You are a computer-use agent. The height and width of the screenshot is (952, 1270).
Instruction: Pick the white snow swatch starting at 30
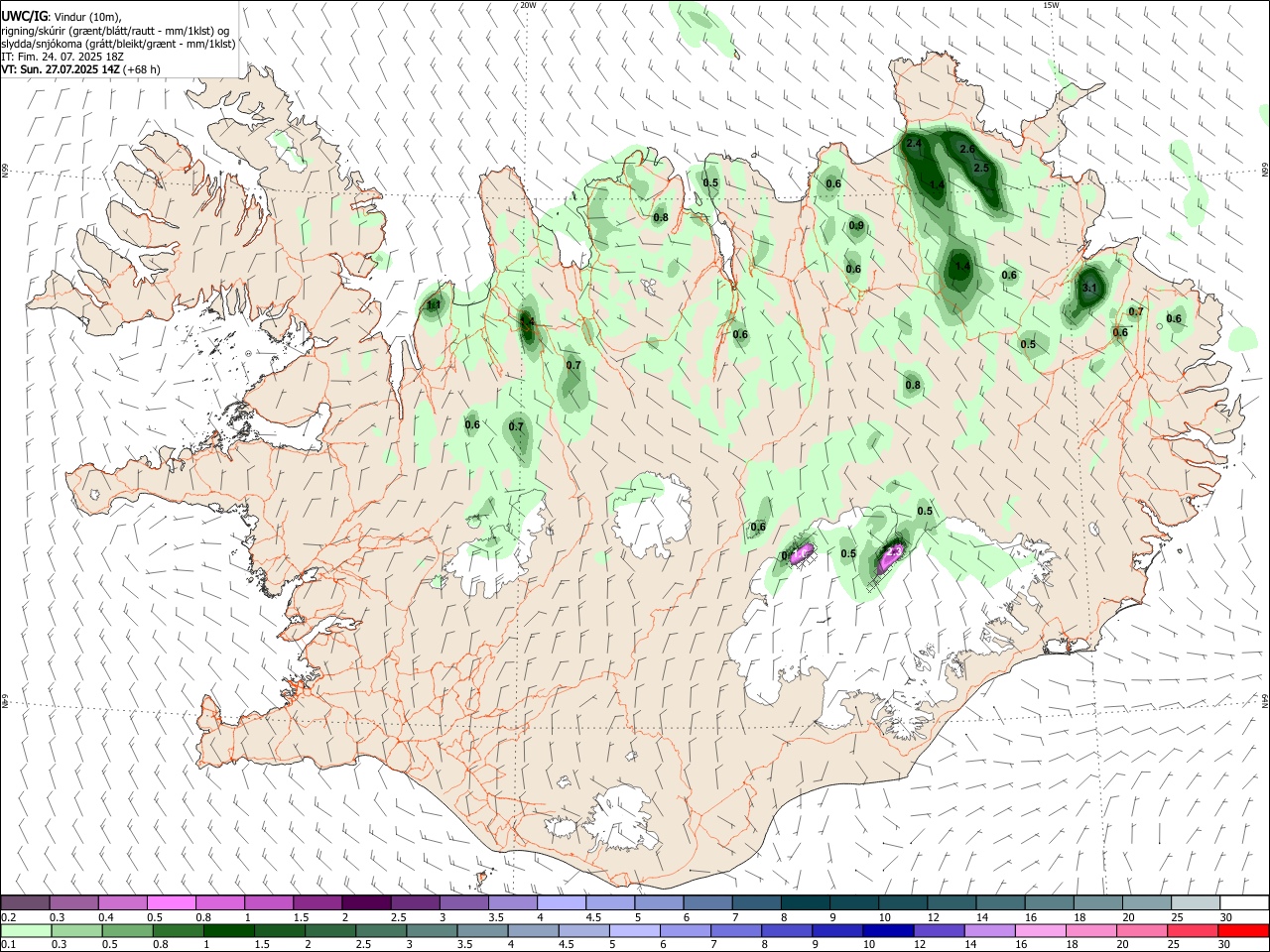(x=1243, y=903)
